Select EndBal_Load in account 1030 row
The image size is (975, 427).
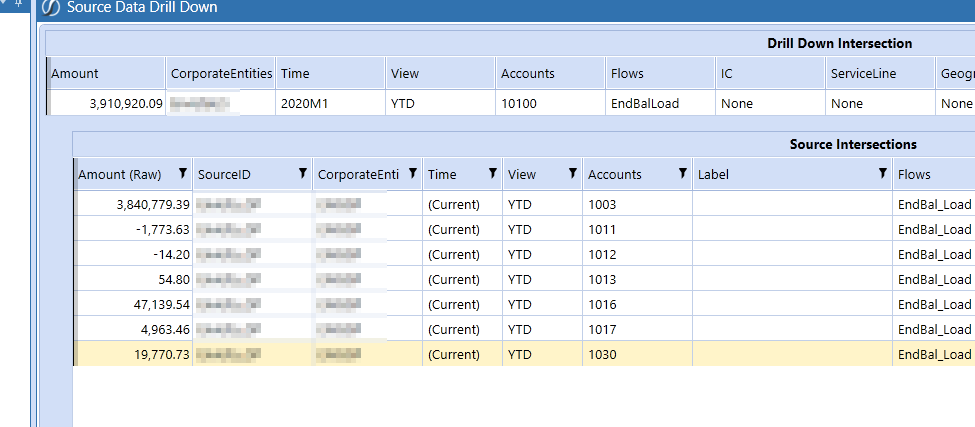[934, 354]
